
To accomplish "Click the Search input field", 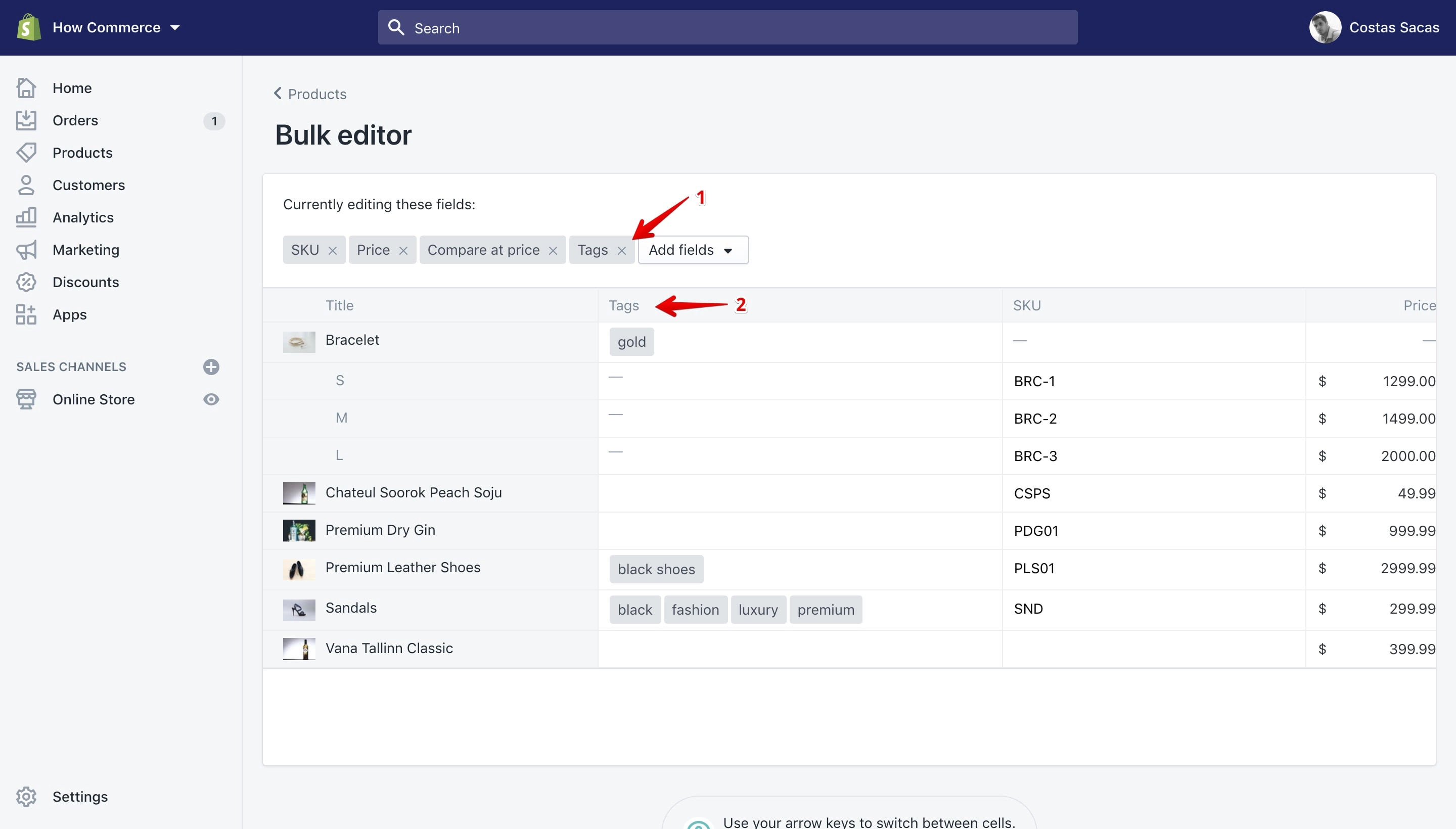I will tap(727, 27).
